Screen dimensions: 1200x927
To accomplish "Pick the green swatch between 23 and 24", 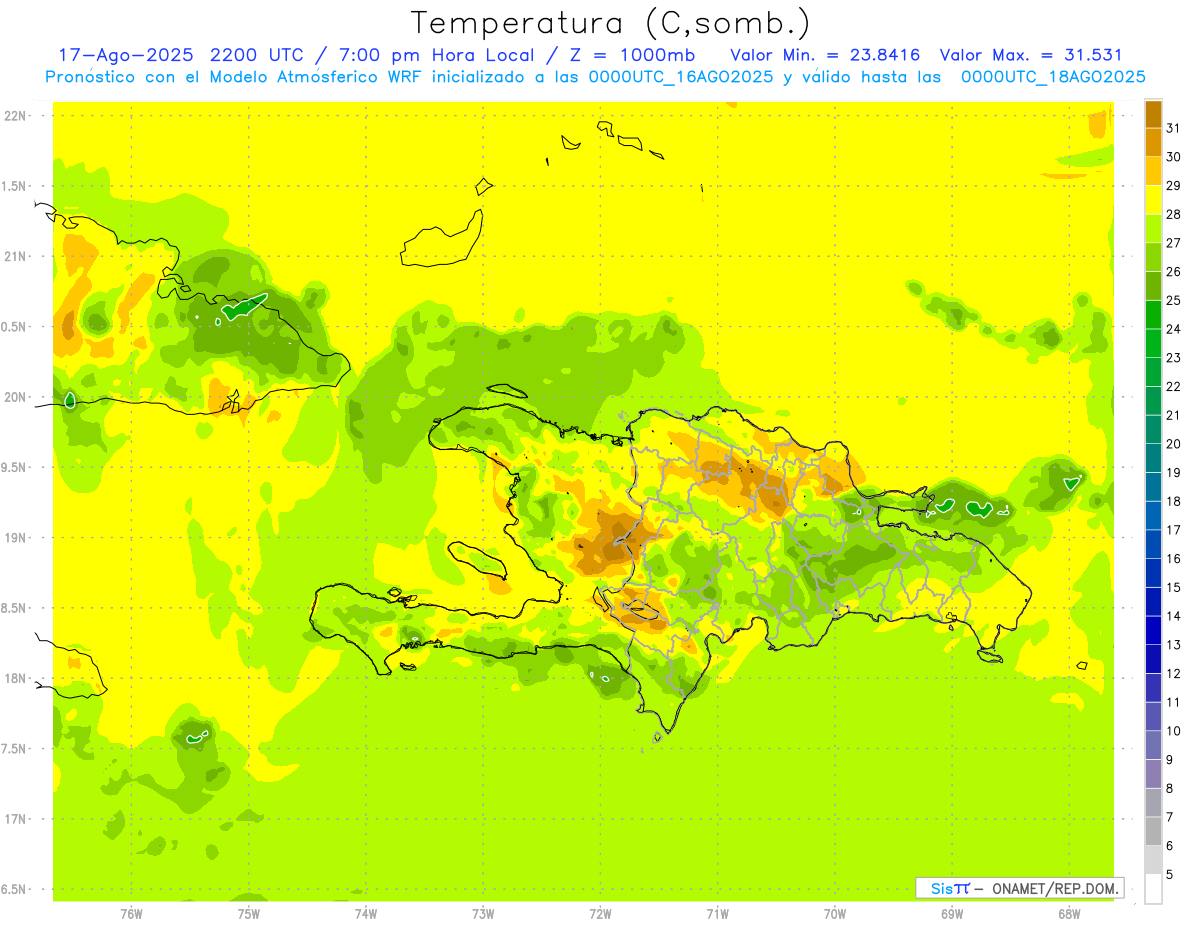I will coord(1153,343).
